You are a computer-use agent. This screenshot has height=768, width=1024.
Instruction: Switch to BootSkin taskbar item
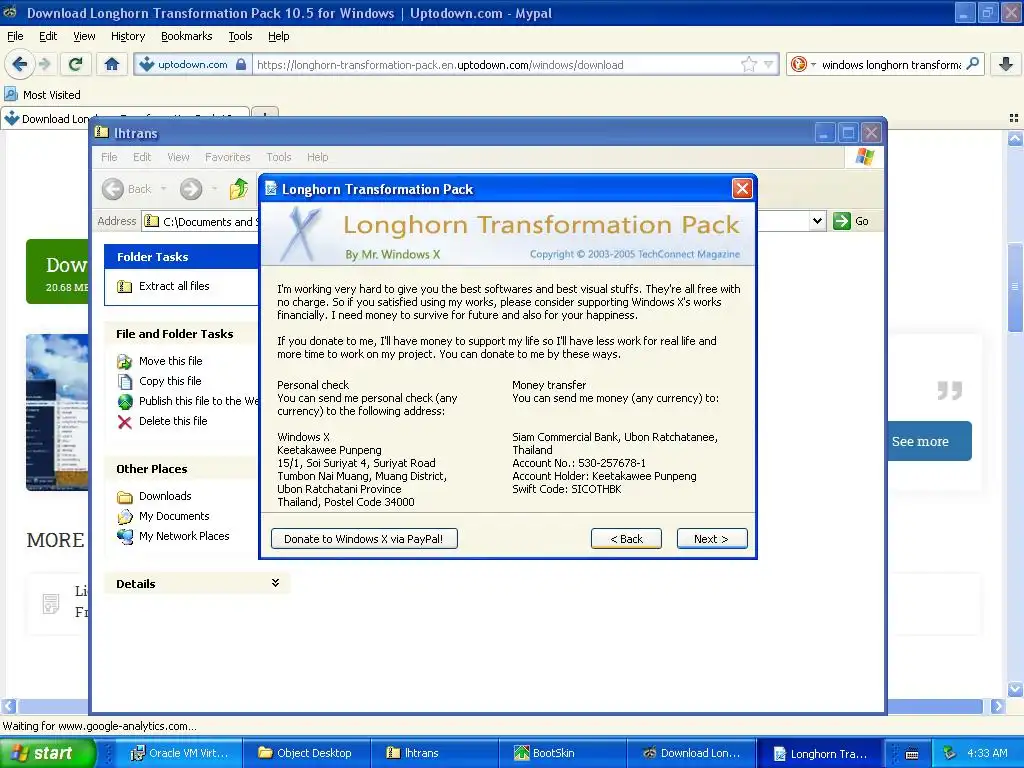point(562,753)
